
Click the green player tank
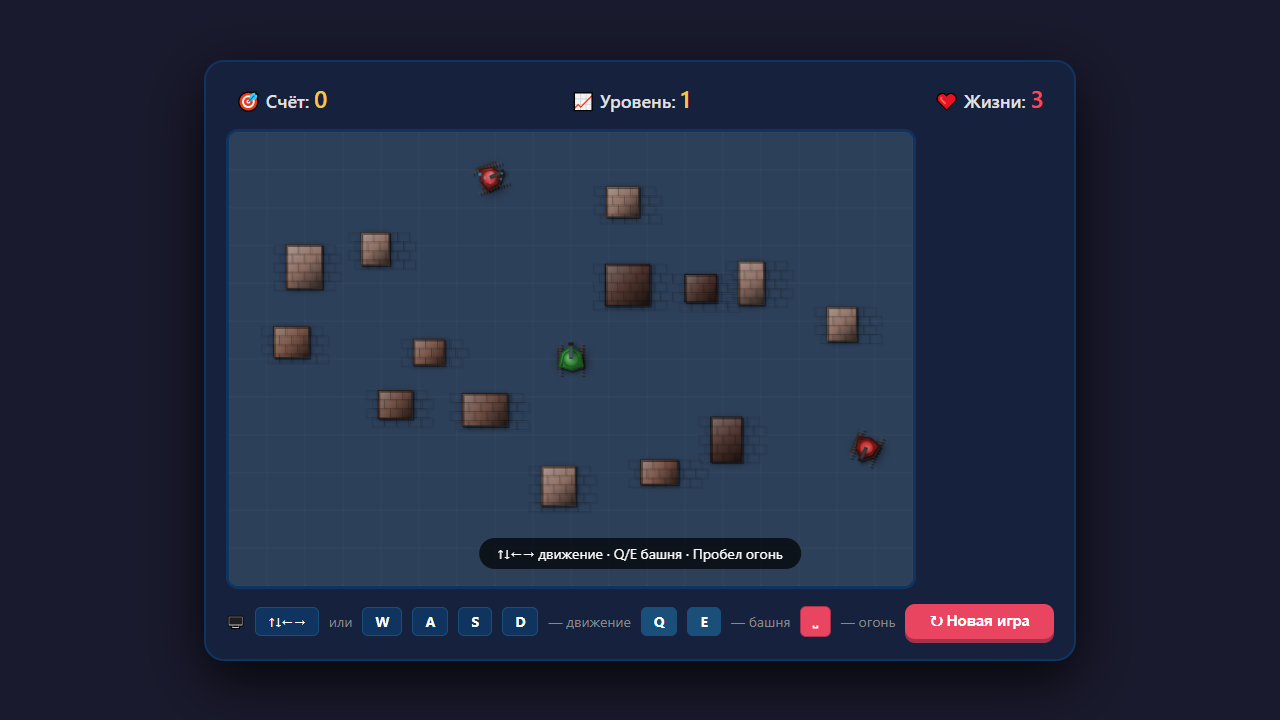(571, 358)
